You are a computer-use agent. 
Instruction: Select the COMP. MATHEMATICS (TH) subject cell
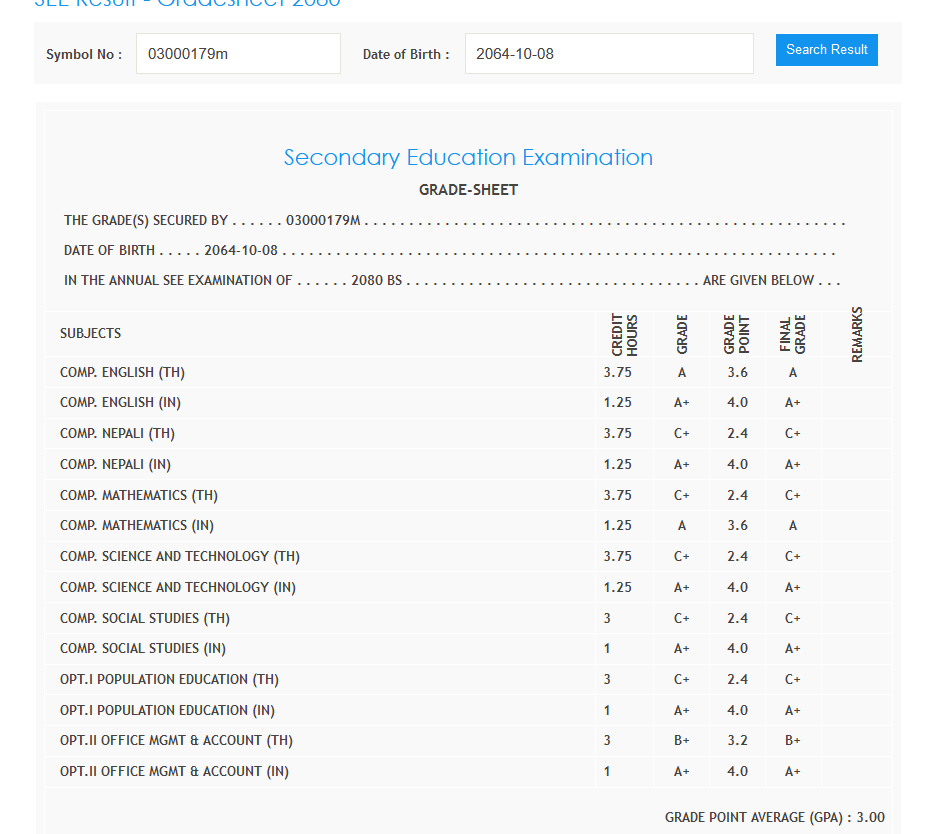[x=139, y=496]
